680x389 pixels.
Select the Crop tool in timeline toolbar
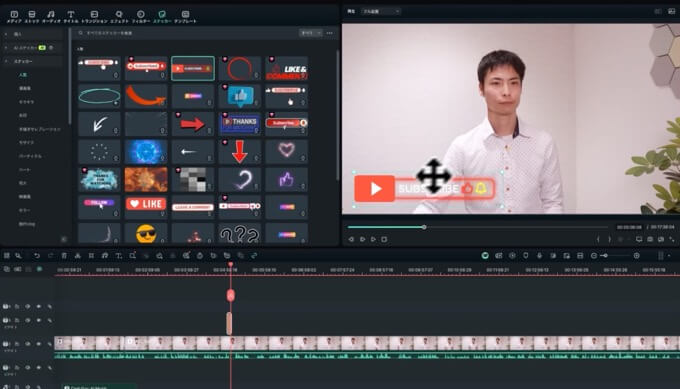[x=91, y=256]
